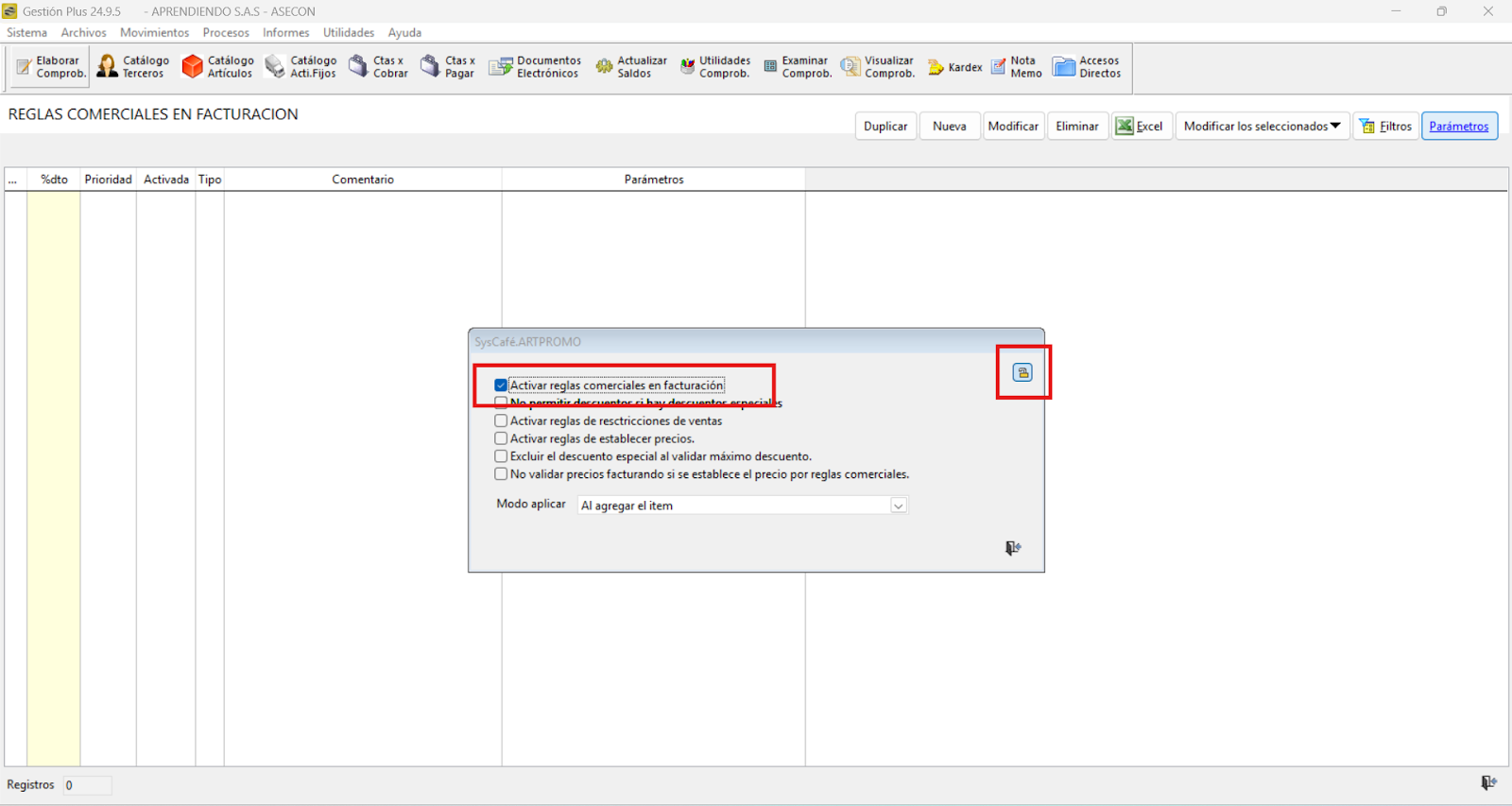Open Accesos Directos toolbar icon
Image resolution: width=1512 pixels, height=806 pixels.
pos(1087,67)
